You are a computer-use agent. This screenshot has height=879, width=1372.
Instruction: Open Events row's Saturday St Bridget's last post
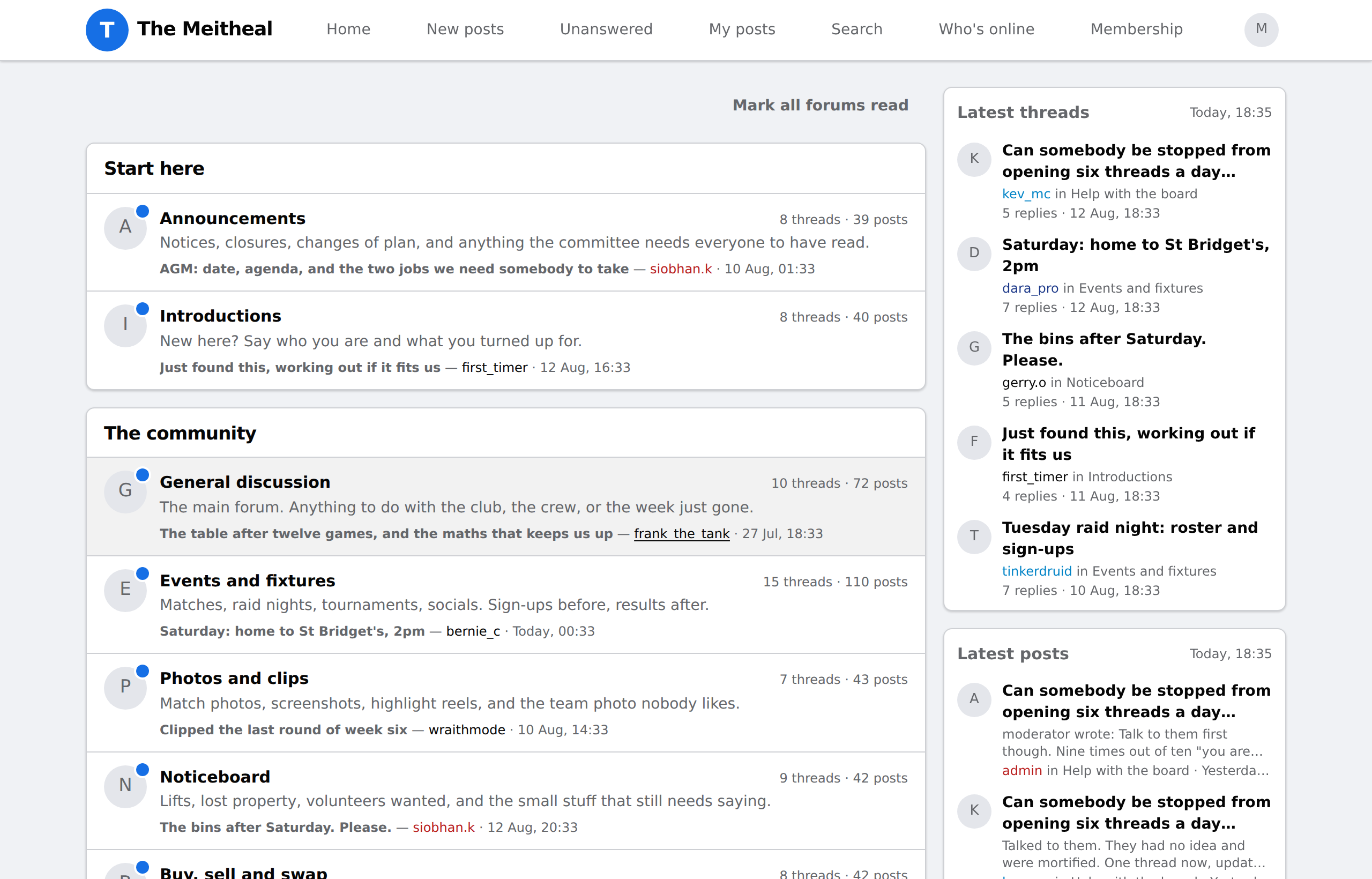pyautogui.click(x=292, y=631)
